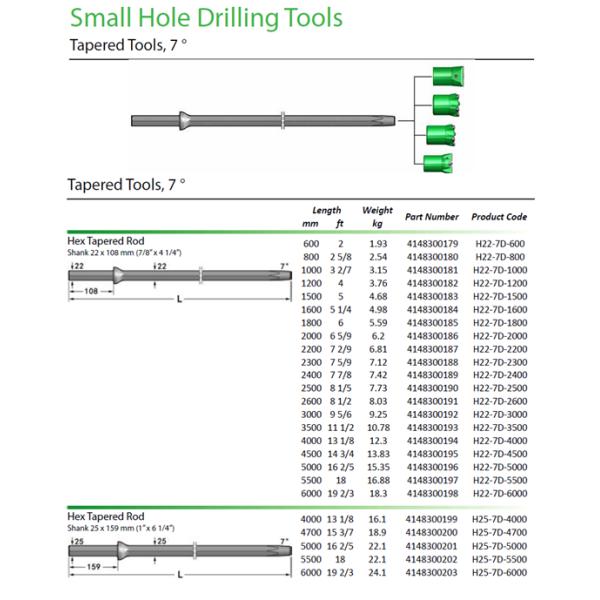Click the 'Product Code' column header
Screen dimensions: 600x600
coord(499,216)
